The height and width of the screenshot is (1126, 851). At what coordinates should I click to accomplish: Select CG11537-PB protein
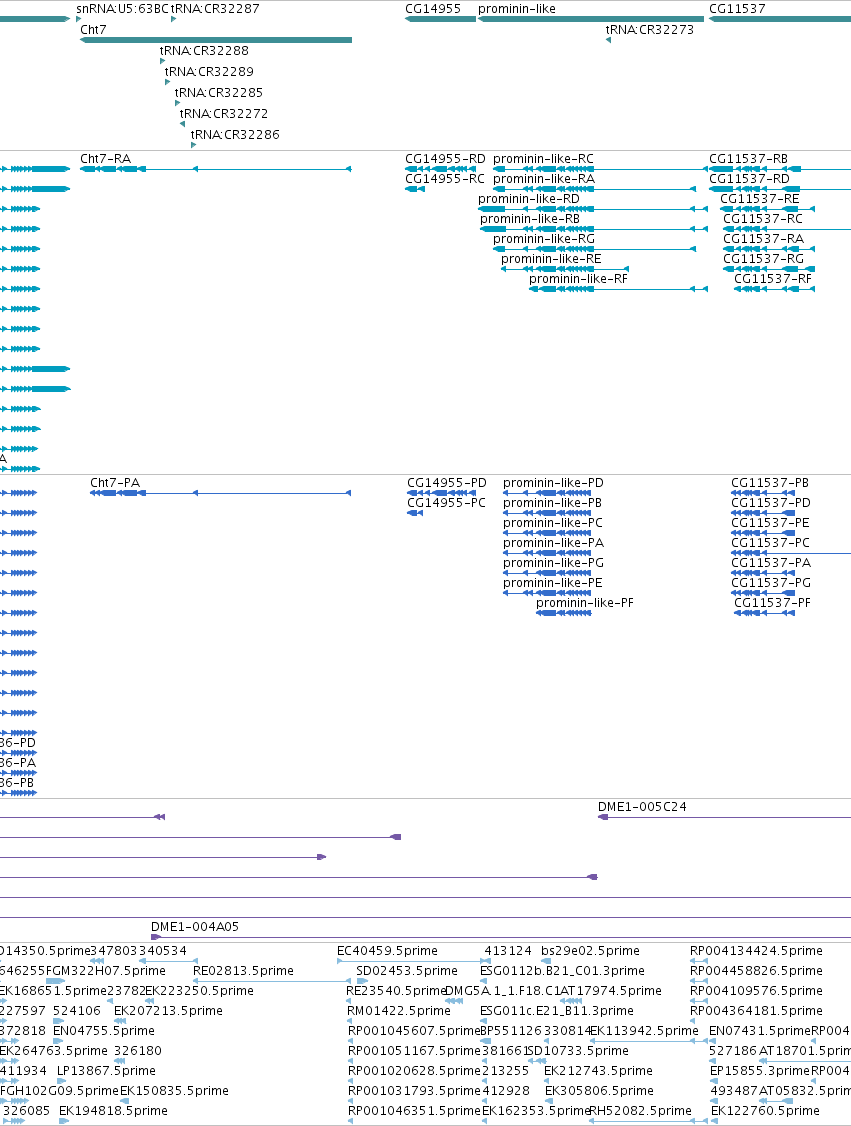pos(770,483)
